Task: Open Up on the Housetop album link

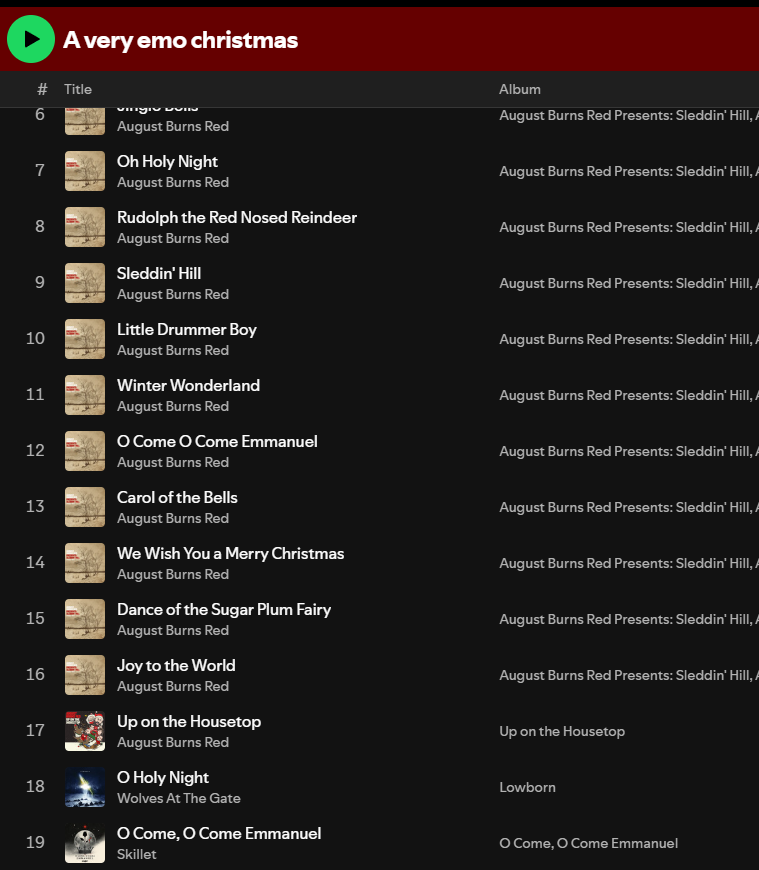Action: pyautogui.click(x=561, y=731)
